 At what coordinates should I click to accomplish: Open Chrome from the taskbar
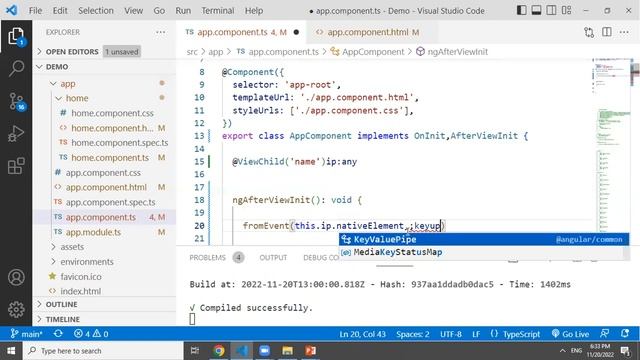point(219,351)
